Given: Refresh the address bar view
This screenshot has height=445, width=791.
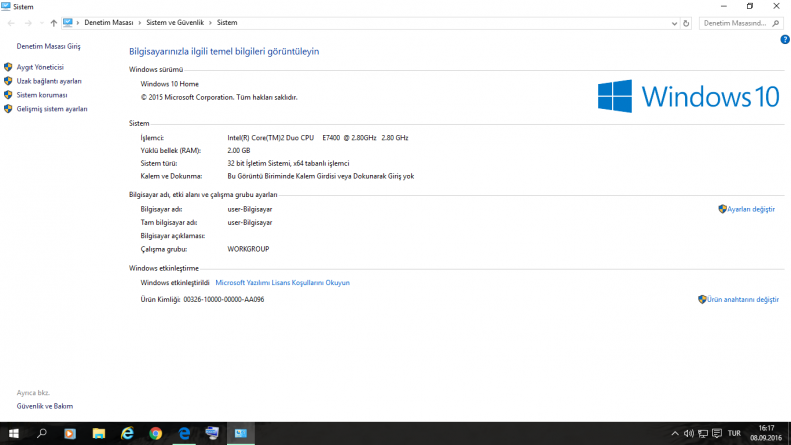Looking at the screenshot, I should tap(686, 23).
